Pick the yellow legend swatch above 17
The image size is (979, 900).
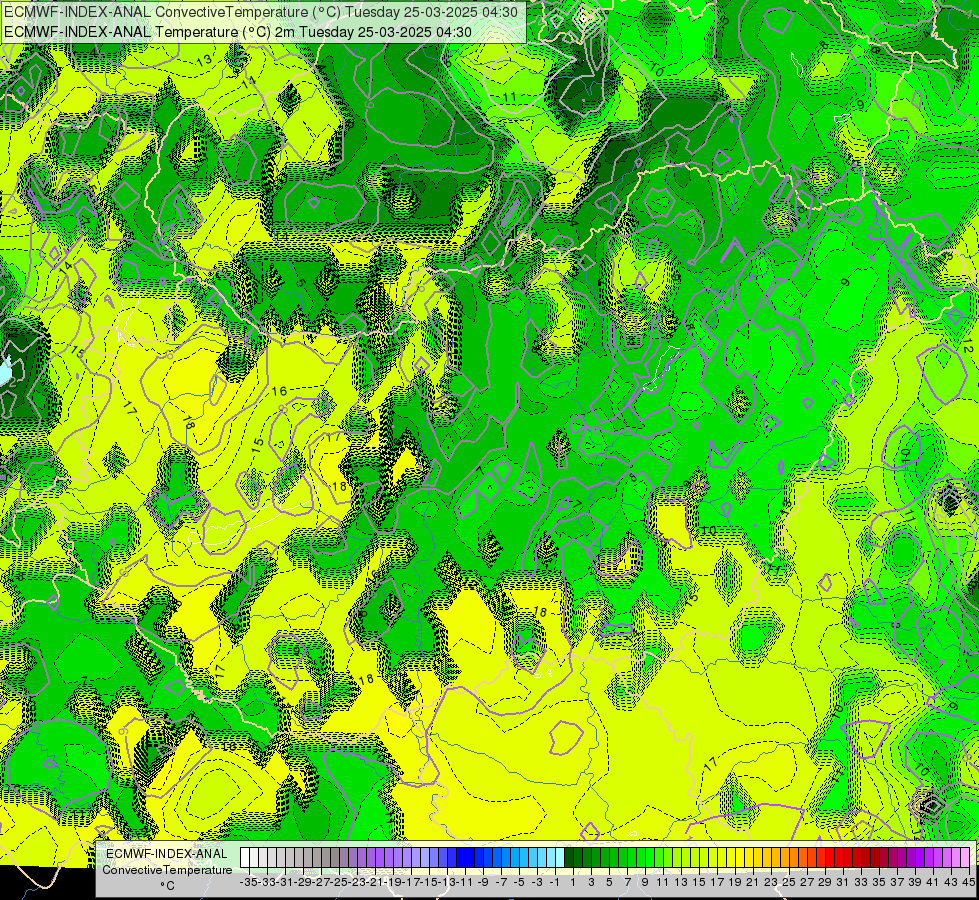click(713, 858)
